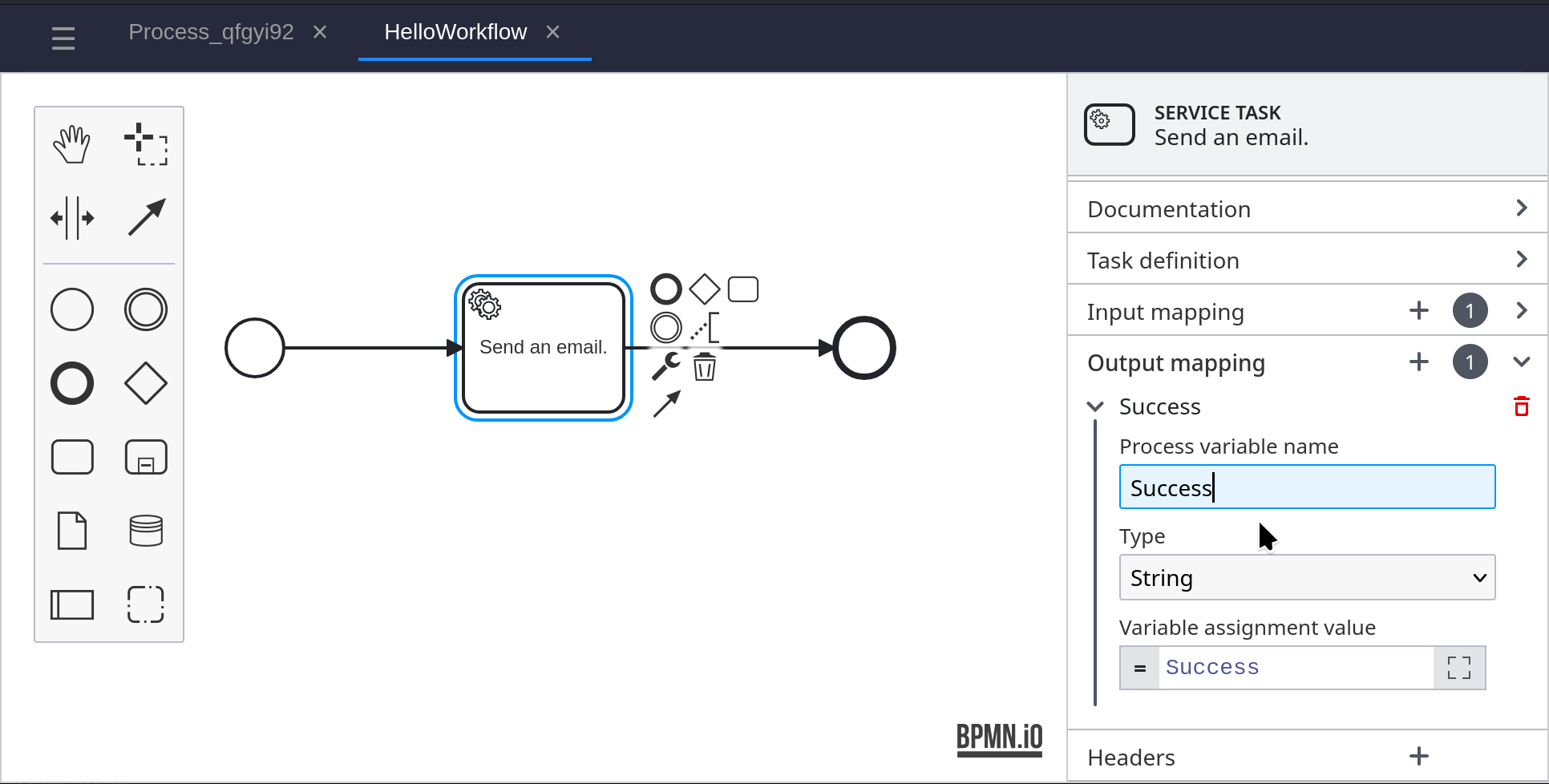Select the lasso tool

(x=146, y=144)
